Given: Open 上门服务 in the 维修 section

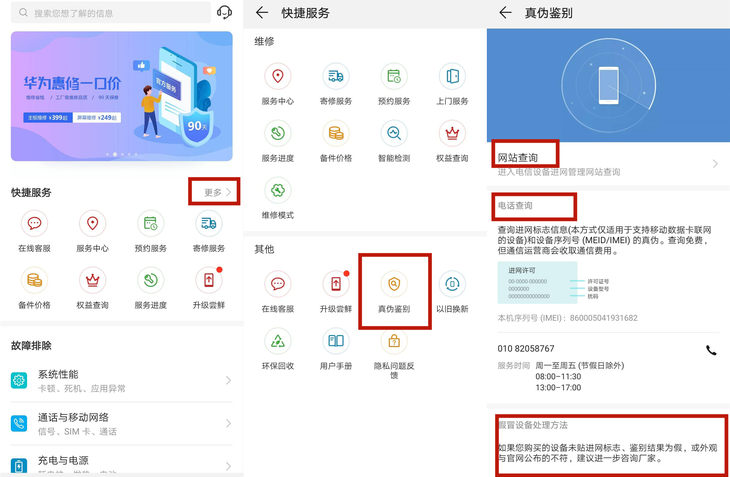Looking at the screenshot, I should click(x=452, y=84).
